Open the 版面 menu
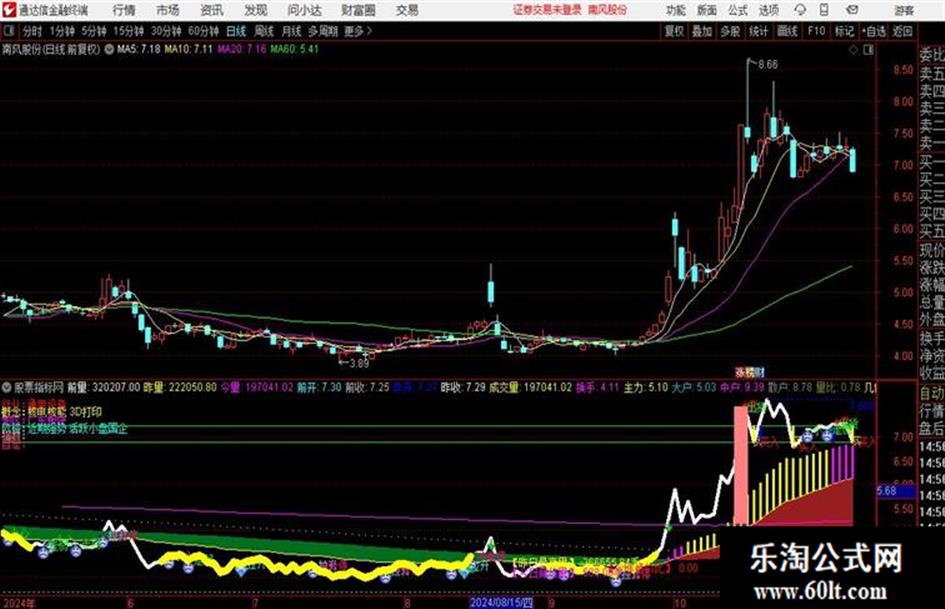The width and height of the screenshot is (945, 609). click(707, 10)
